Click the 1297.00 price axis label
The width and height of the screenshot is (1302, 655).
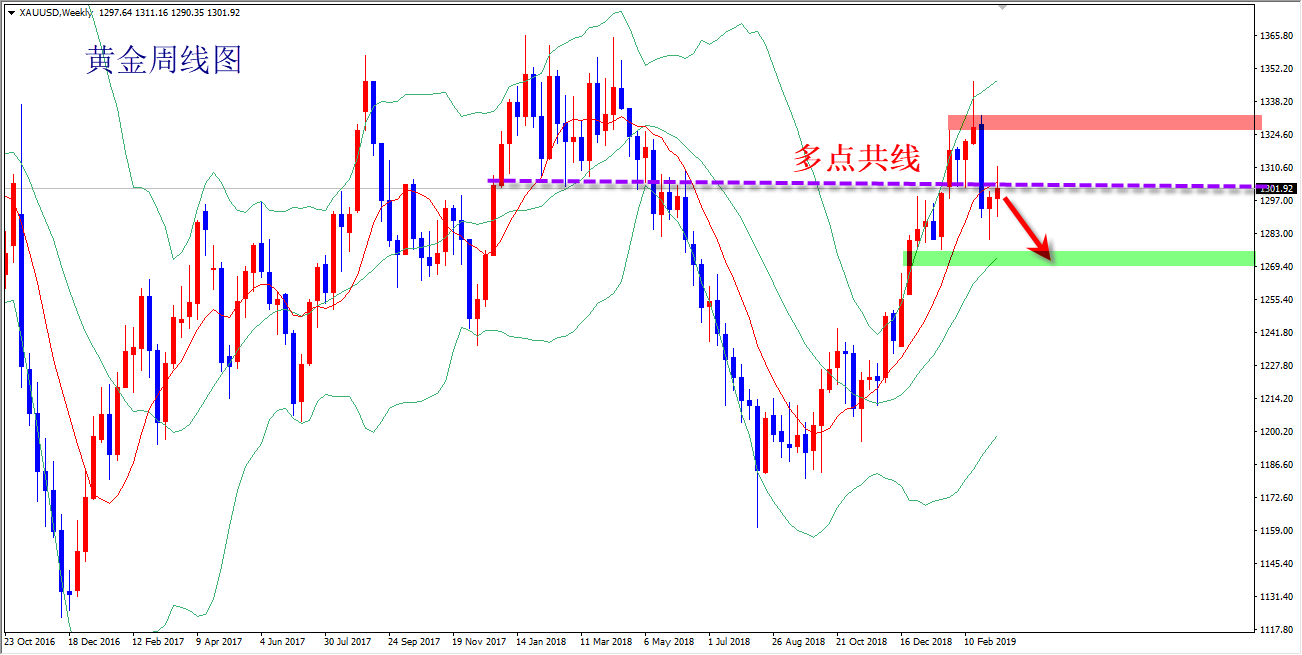pos(1277,201)
